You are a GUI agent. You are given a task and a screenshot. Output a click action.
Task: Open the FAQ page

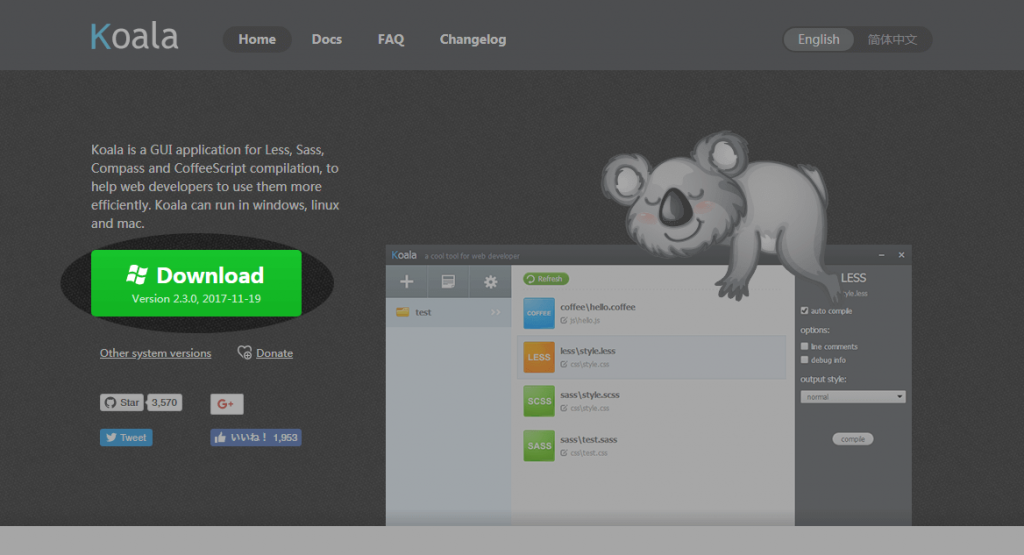(391, 39)
